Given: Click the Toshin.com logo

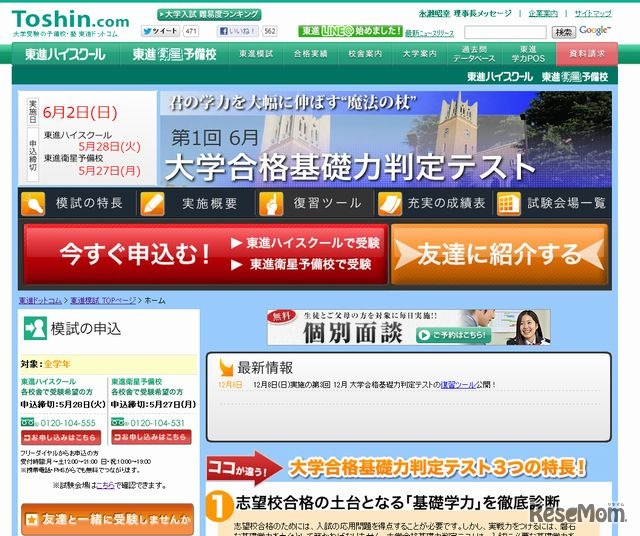Looking at the screenshot, I should 71,20.
